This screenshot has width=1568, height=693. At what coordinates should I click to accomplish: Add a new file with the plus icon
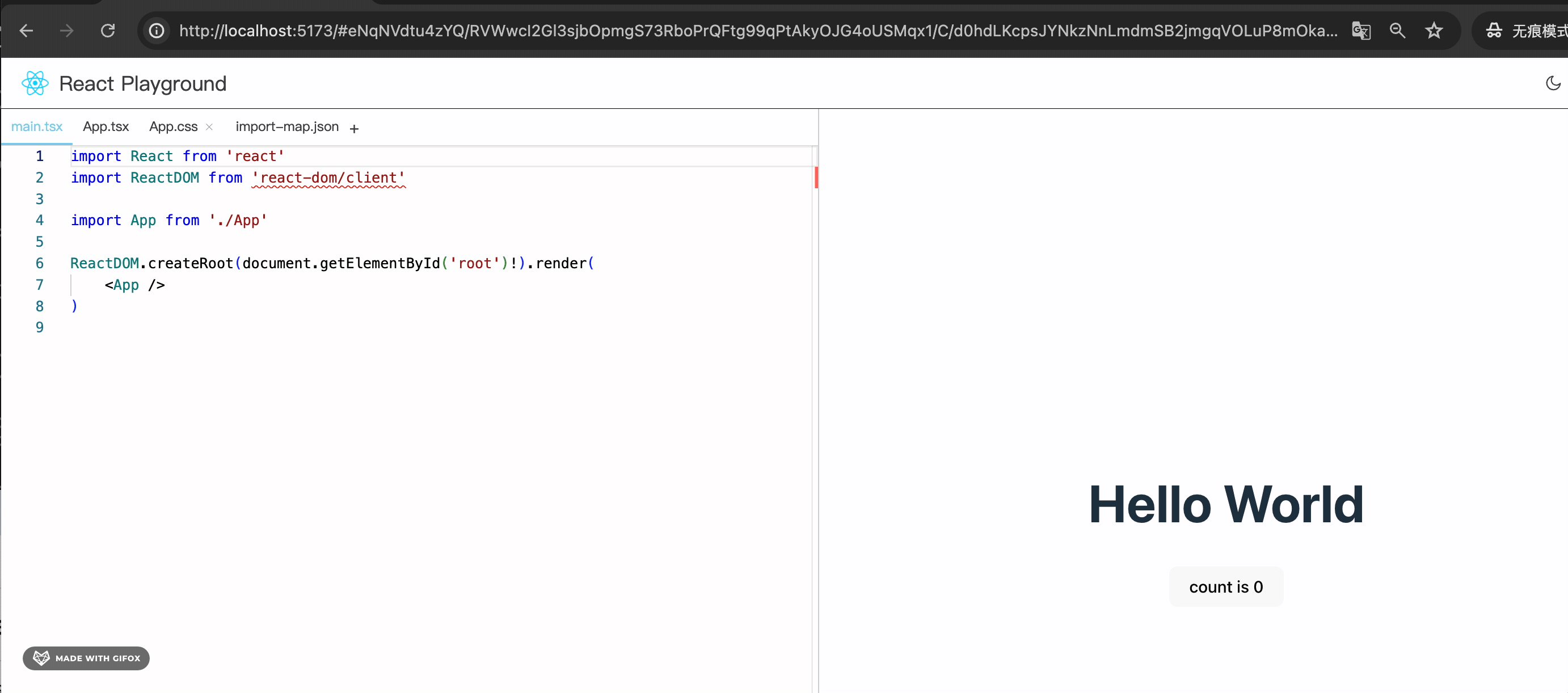pyautogui.click(x=354, y=128)
